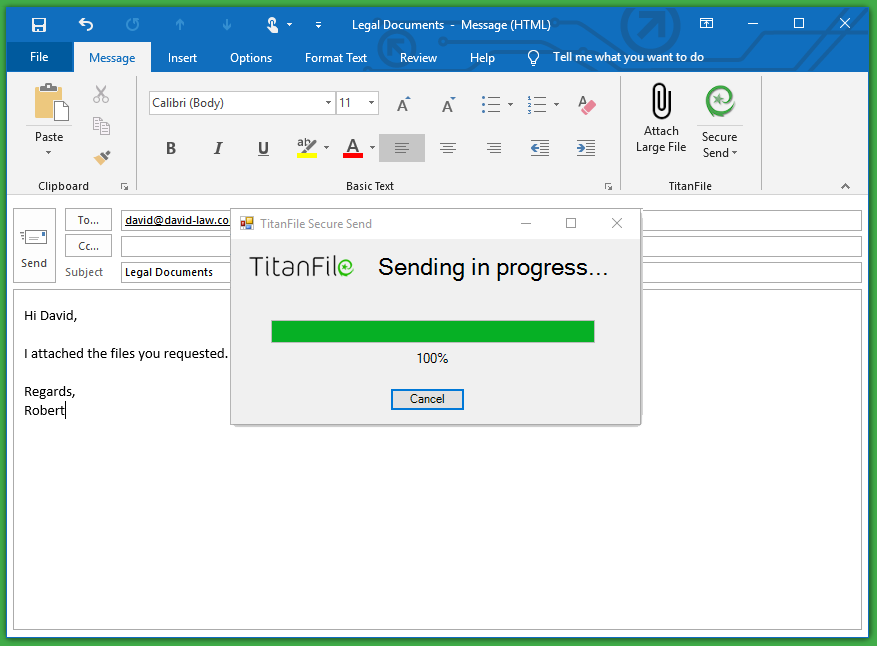Open numbering style dropdown arrow
The height and width of the screenshot is (646, 877).
click(556, 105)
